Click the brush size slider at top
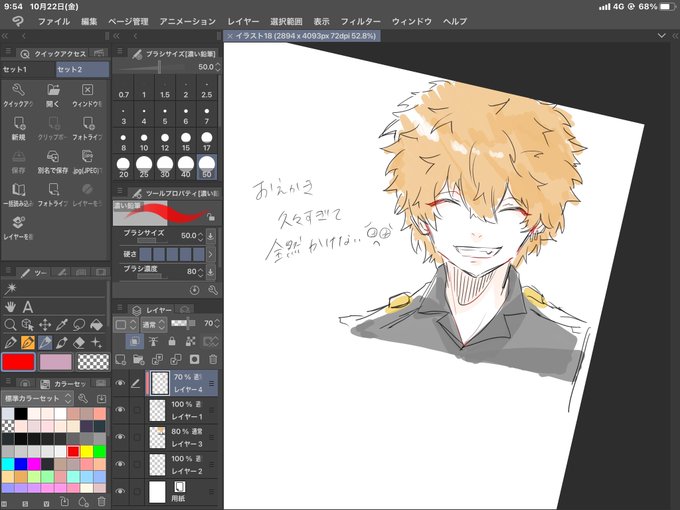Viewport: 680px width, 510px height. point(152,67)
